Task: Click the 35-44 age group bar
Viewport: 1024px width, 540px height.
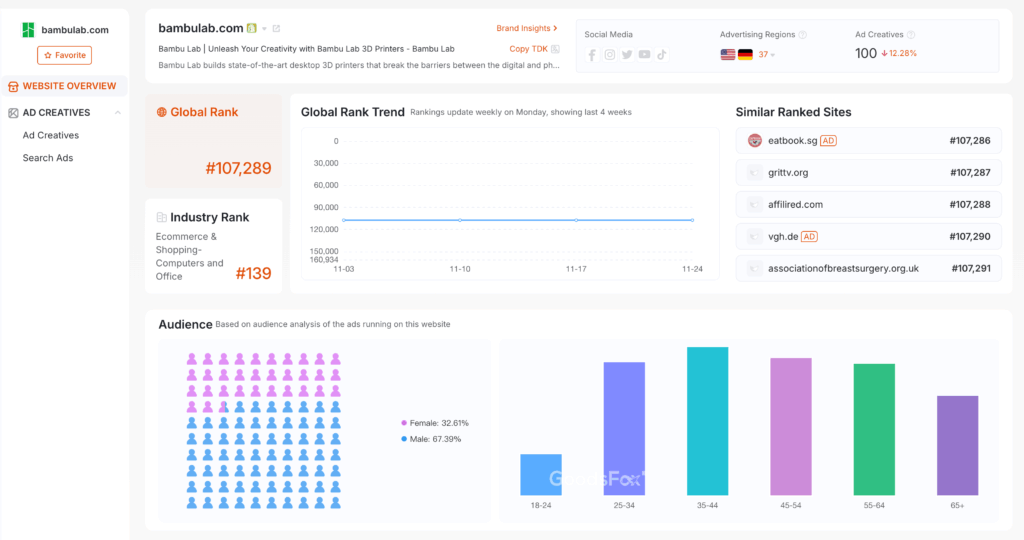Action: (707, 421)
